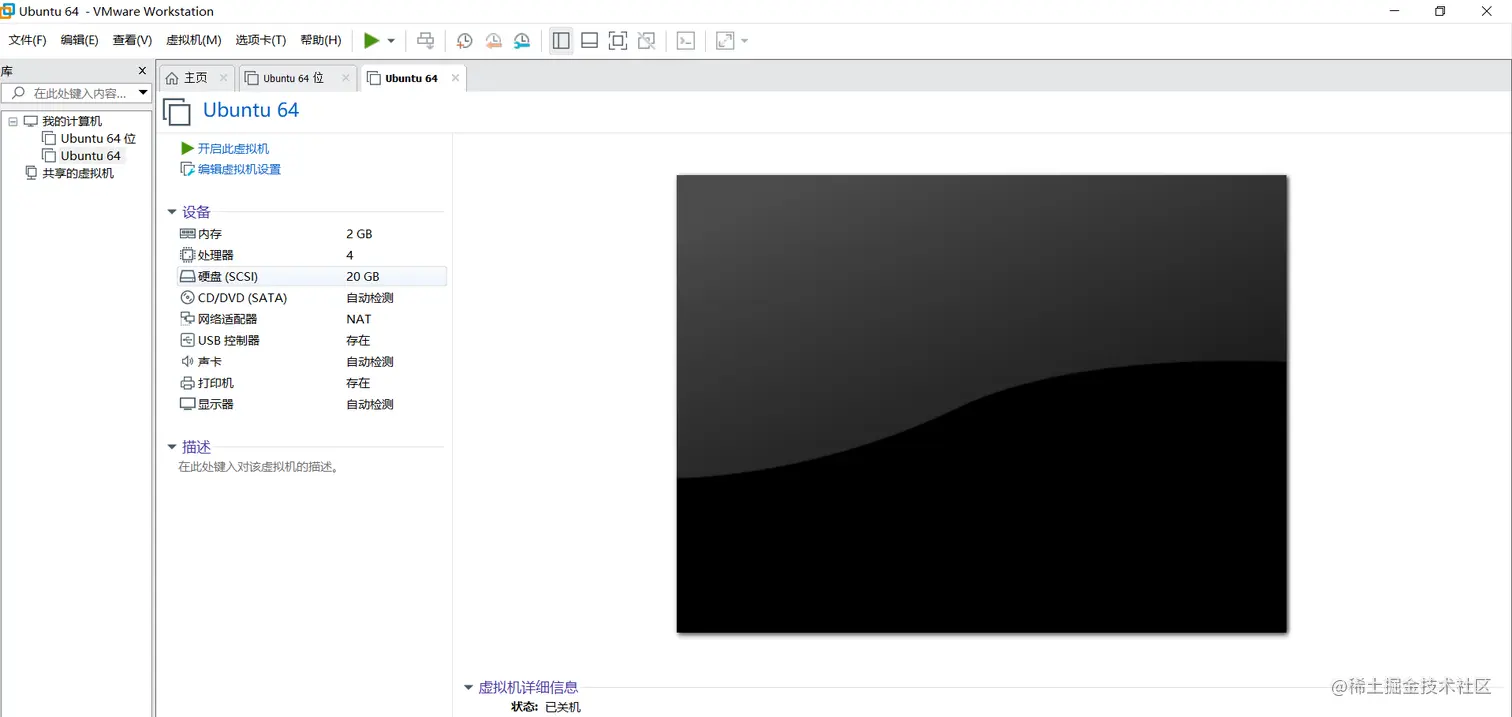
Task: Click the 20 GB disk value
Action: (x=363, y=276)
